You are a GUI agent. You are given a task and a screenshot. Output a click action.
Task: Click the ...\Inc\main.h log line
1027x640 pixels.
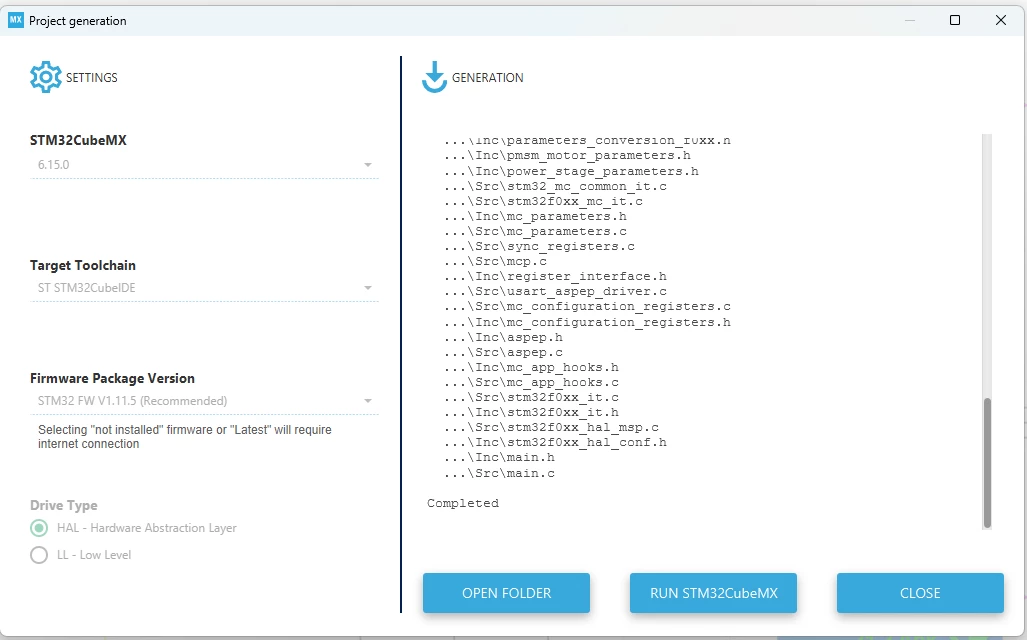pos(499,457)
